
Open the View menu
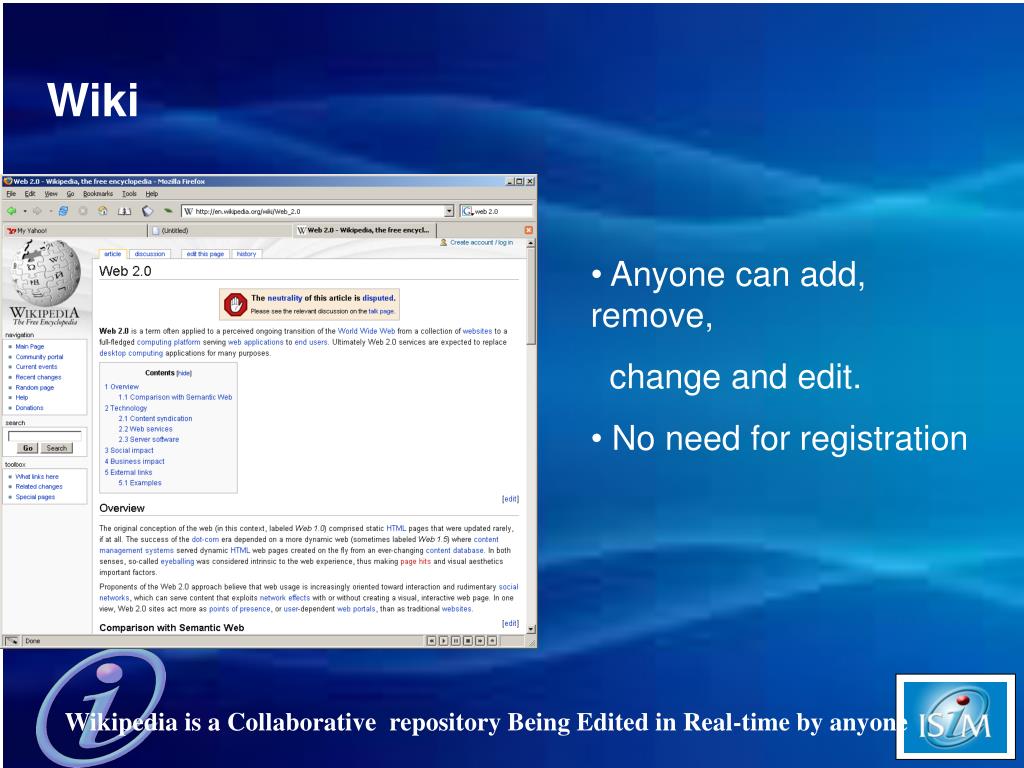pos(51,194)
